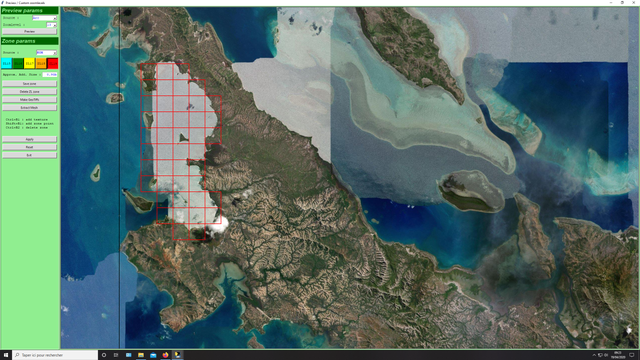
Task: Click the Reset button
Action: (x=29, y=147)
